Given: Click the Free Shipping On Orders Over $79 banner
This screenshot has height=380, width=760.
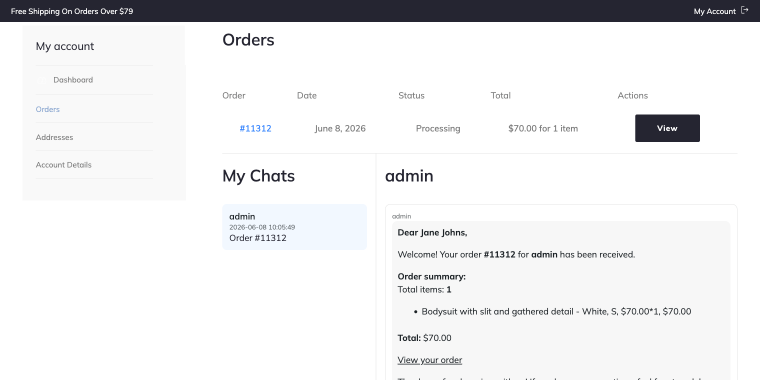Looking at the screenshot, I should coord(72,11).
